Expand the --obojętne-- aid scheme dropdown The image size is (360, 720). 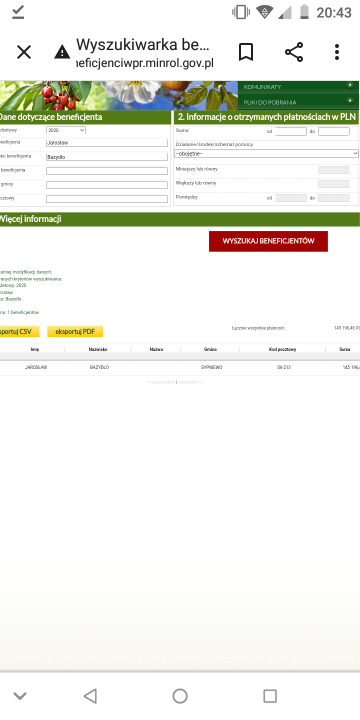pyautogui.click(x=266, y=153)
